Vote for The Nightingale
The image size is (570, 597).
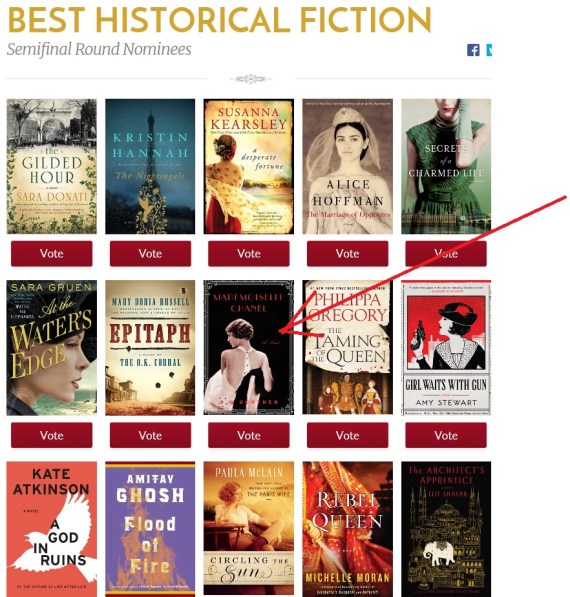tap(150, 254)
